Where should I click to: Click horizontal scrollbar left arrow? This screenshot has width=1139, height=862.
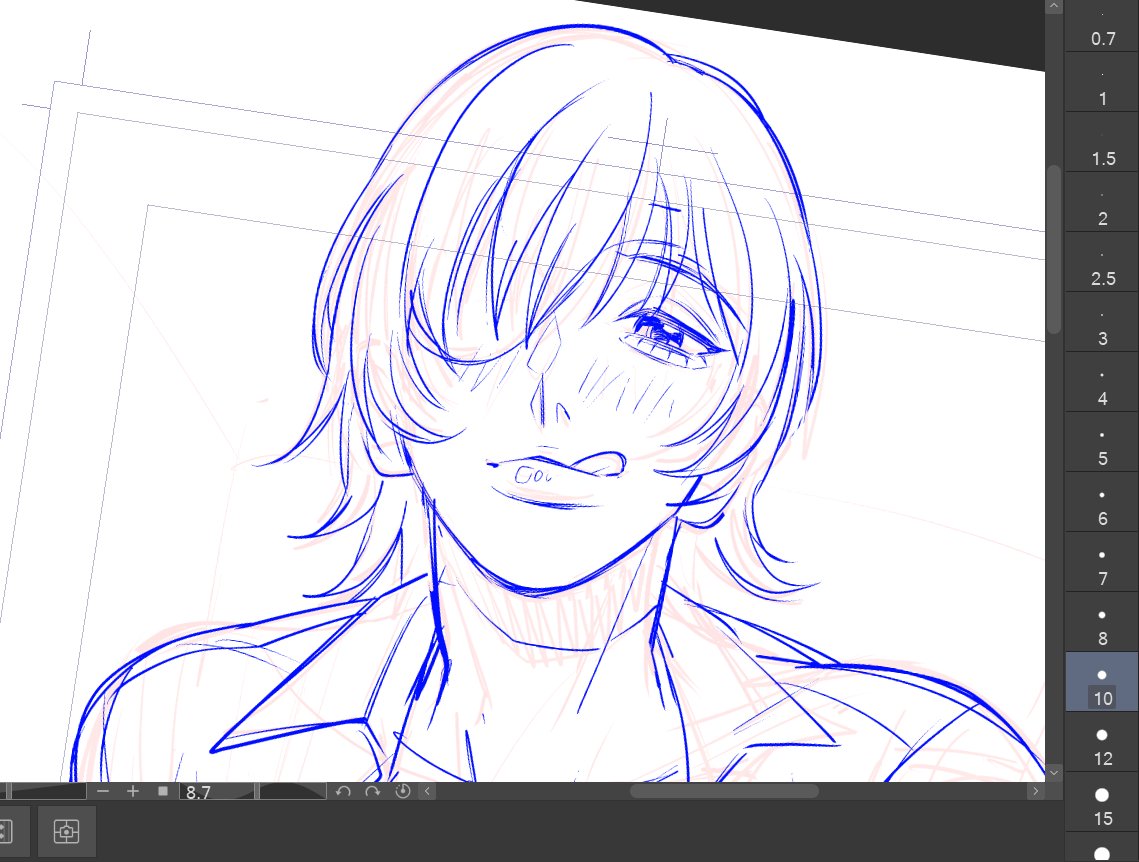pos(427,791)
